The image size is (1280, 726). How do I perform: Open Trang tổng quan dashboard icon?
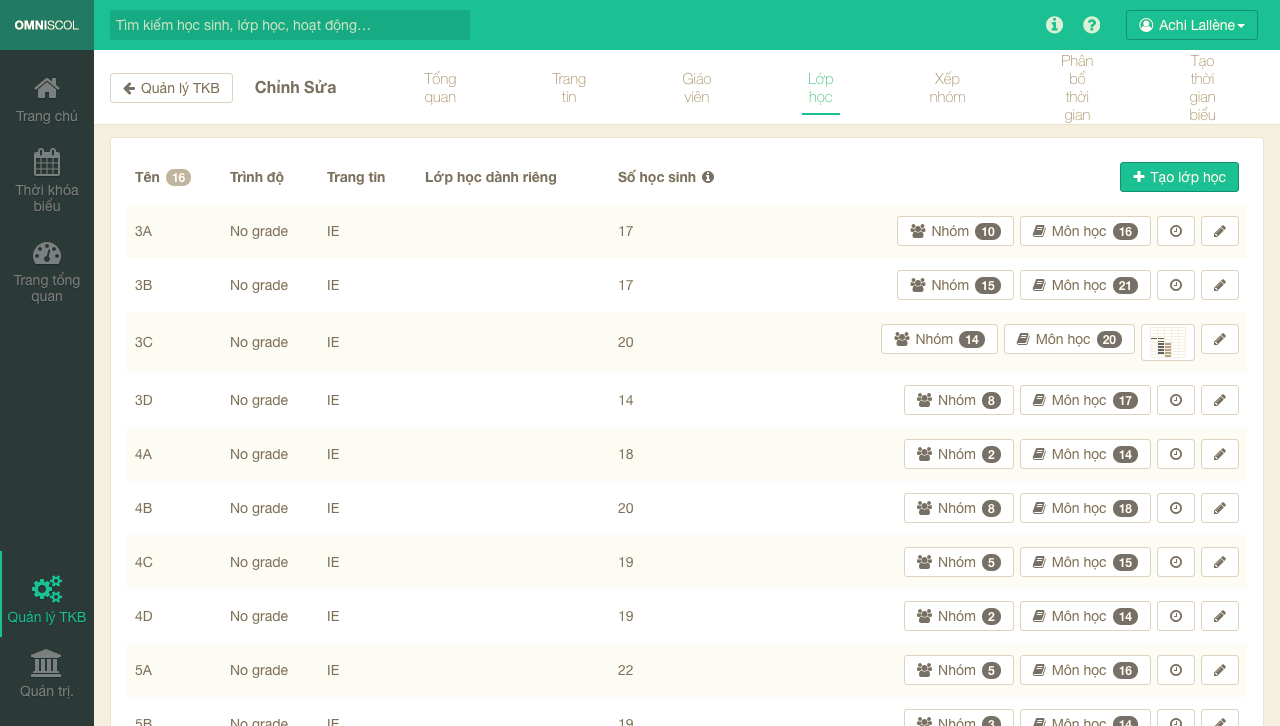[x=47, y=253]
